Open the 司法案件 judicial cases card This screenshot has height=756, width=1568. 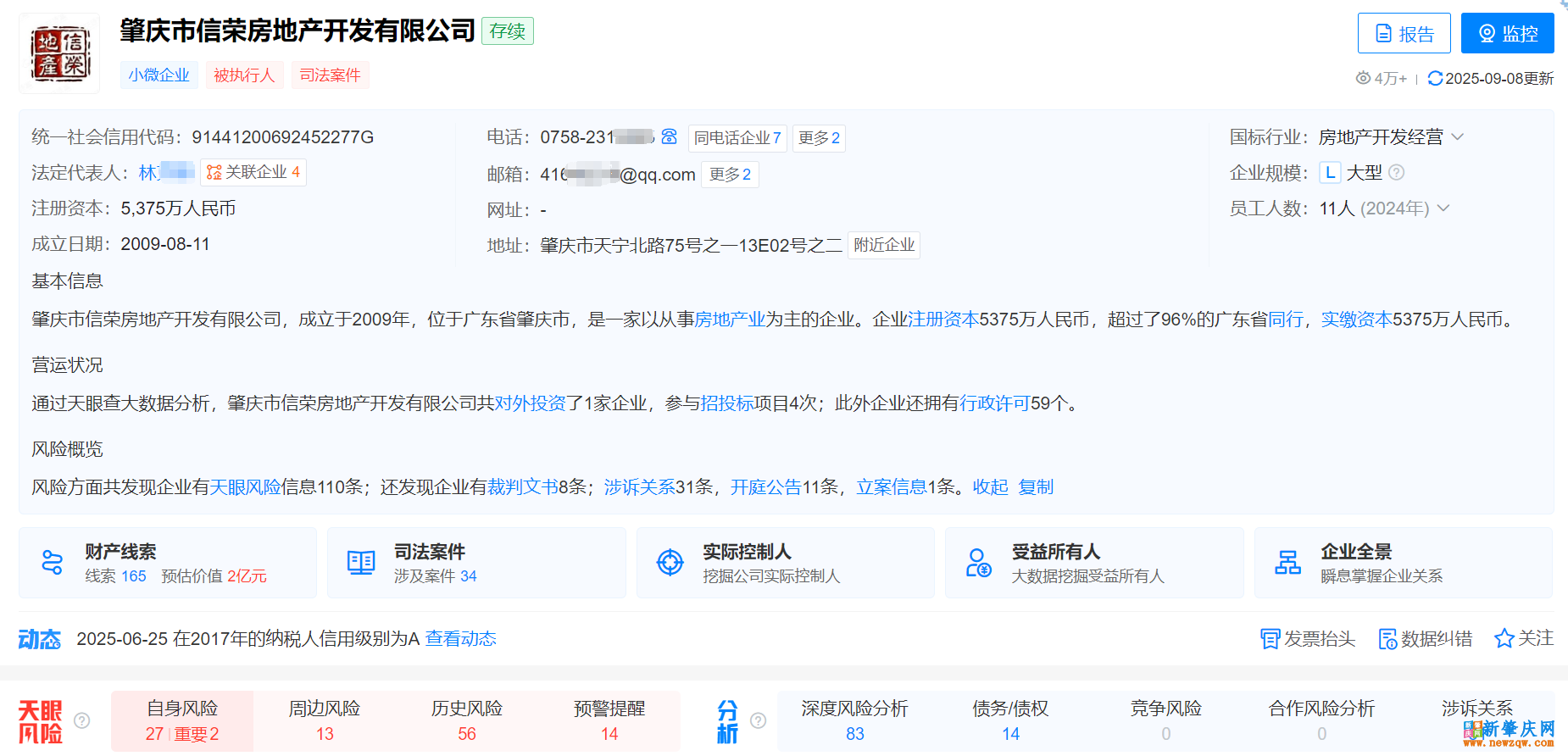(476, 563)
